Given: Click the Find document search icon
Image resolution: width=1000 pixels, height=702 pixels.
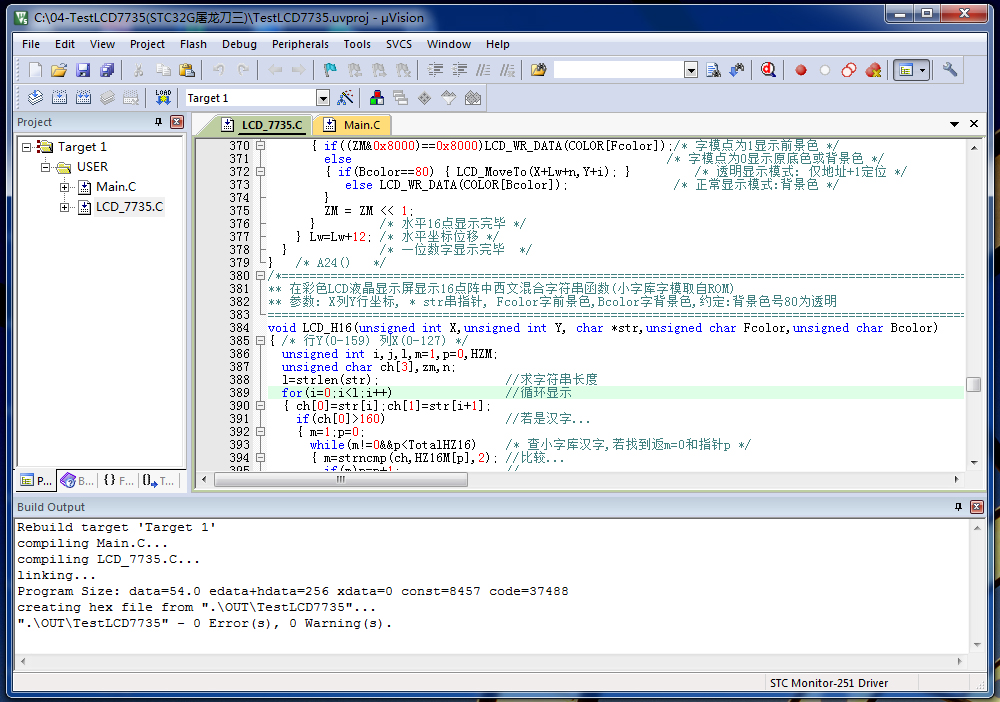Looking at the screenshot, I should click(x=713, y=70).
